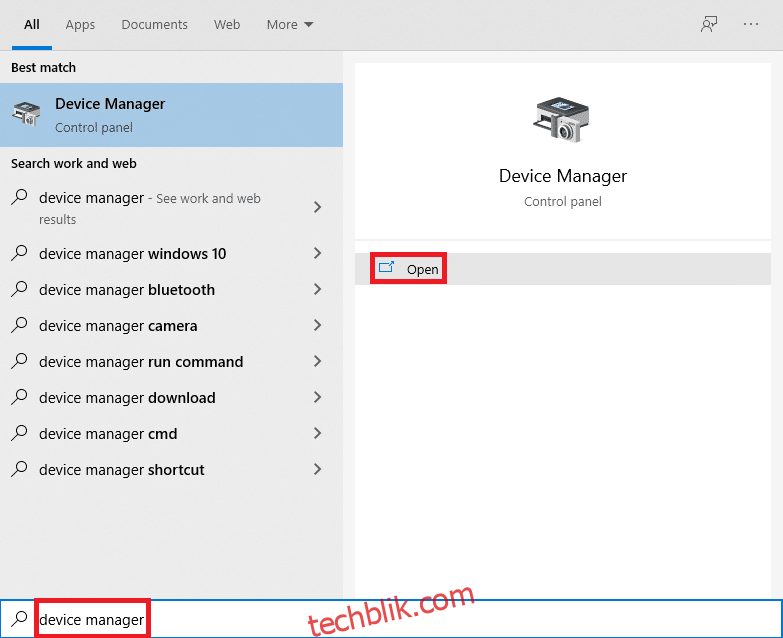Switch to the All search tab
The width and height of the screenshot is (783, 638).
[31, 24]
